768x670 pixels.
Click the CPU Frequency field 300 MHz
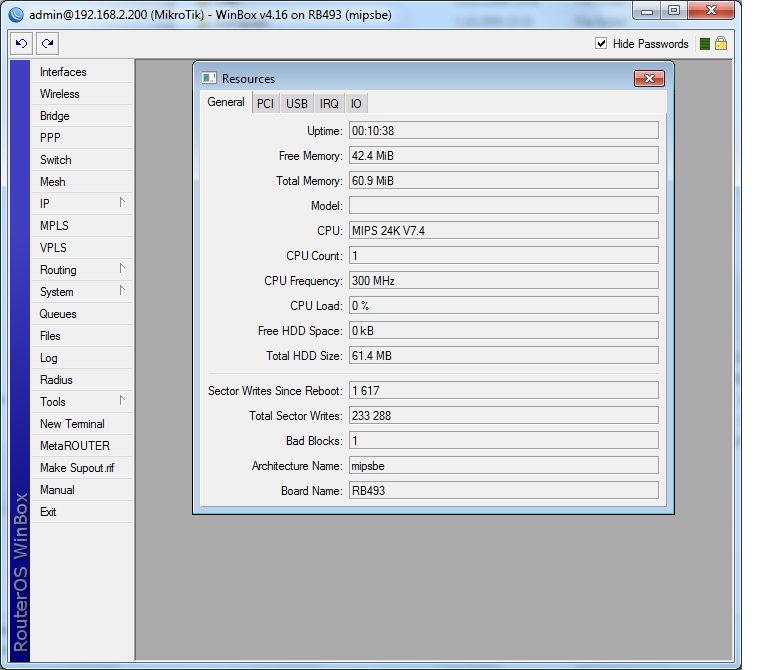[x=504, y=281]
